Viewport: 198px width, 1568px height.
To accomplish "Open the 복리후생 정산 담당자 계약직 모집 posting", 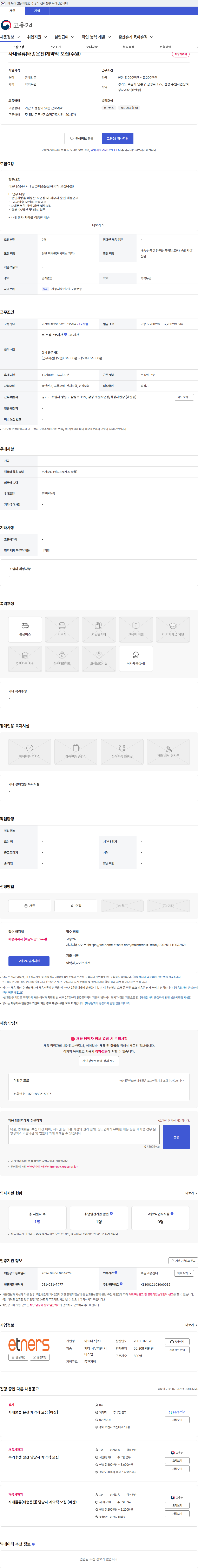I will click(x=33, y=1457).
